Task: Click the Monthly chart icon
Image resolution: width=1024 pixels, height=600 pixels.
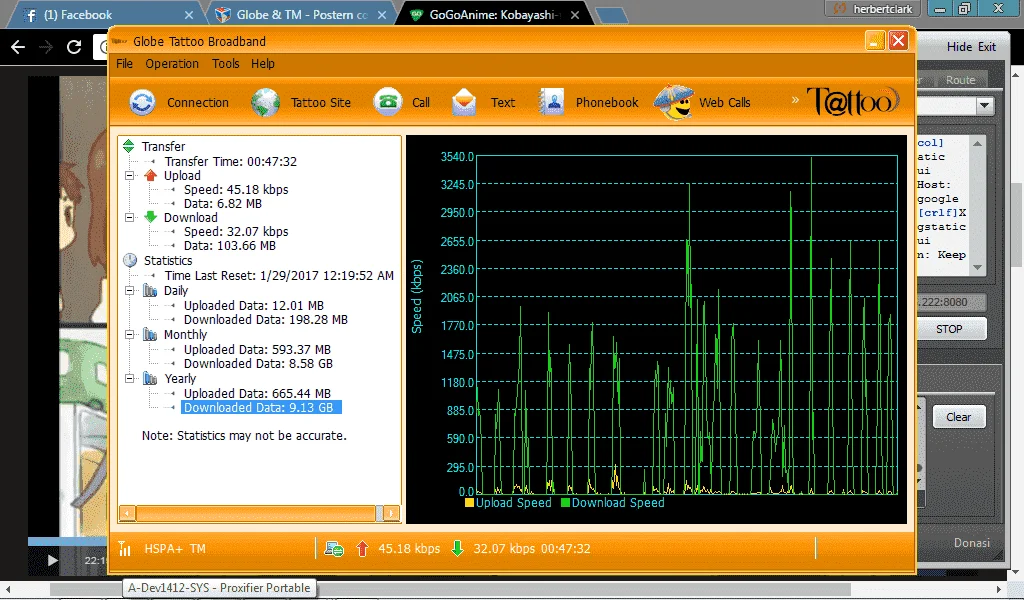Action: pyautogui.click(x=150, y=334)
